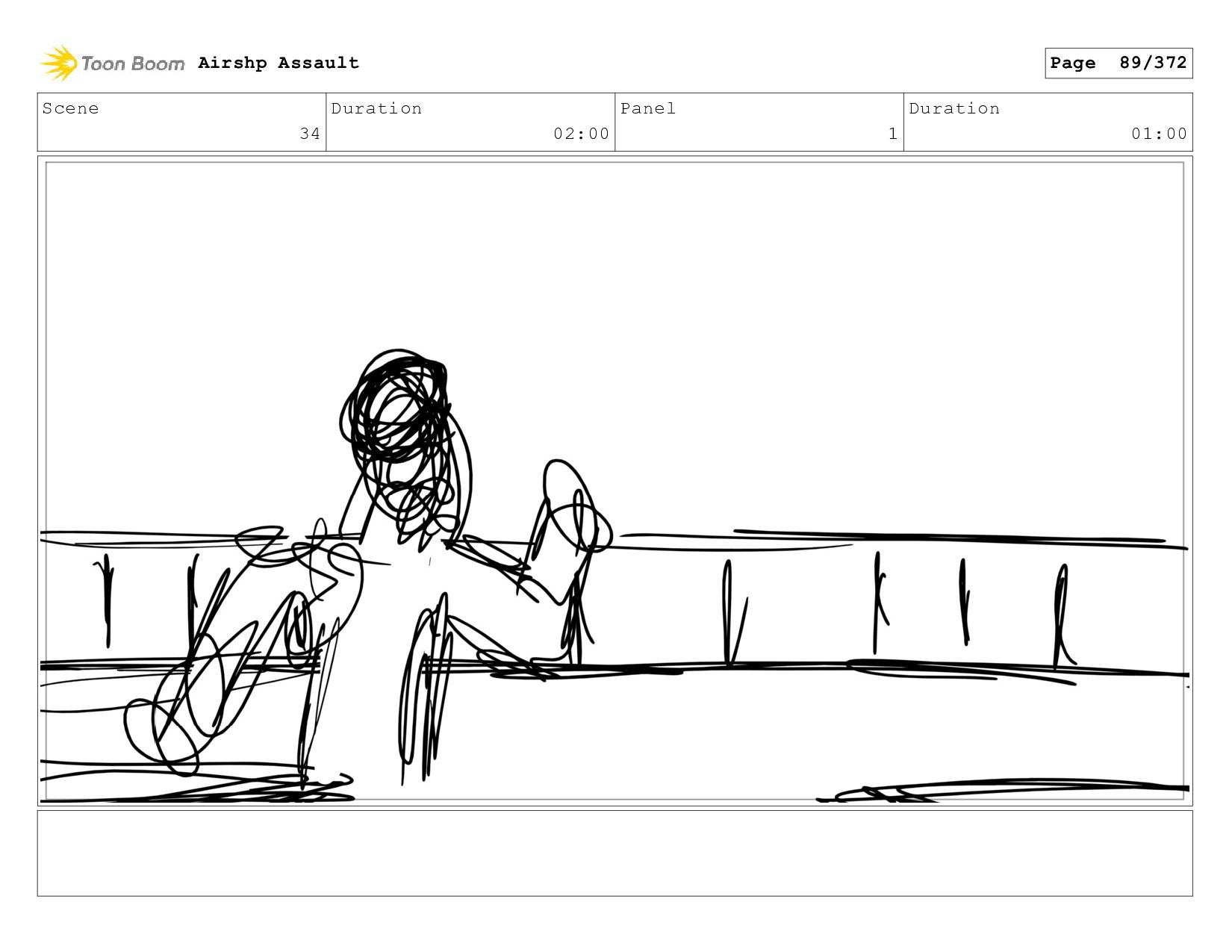
Task: Click scene duration value '02:00'
Action: (x=581, y=134)
